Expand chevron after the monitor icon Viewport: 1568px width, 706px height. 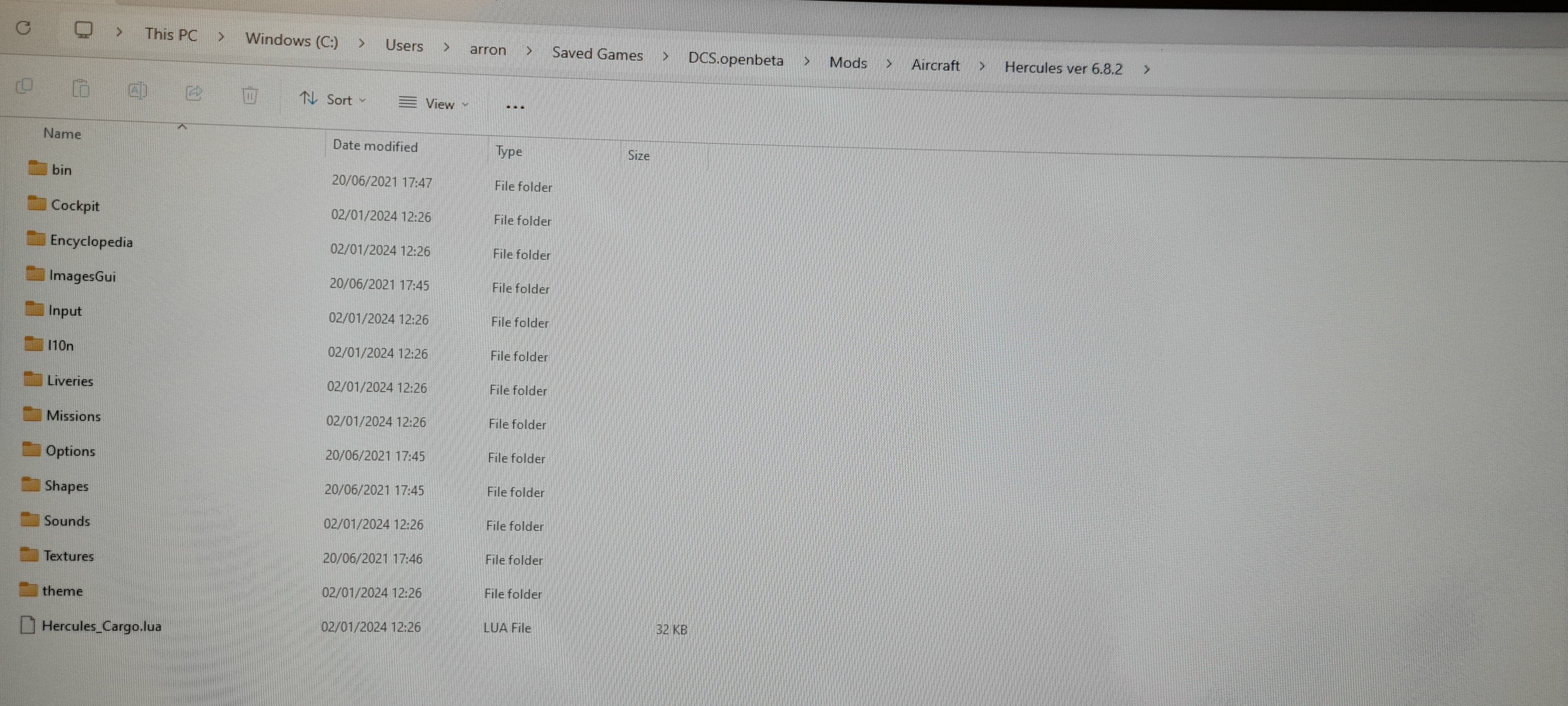pos(119,31)
